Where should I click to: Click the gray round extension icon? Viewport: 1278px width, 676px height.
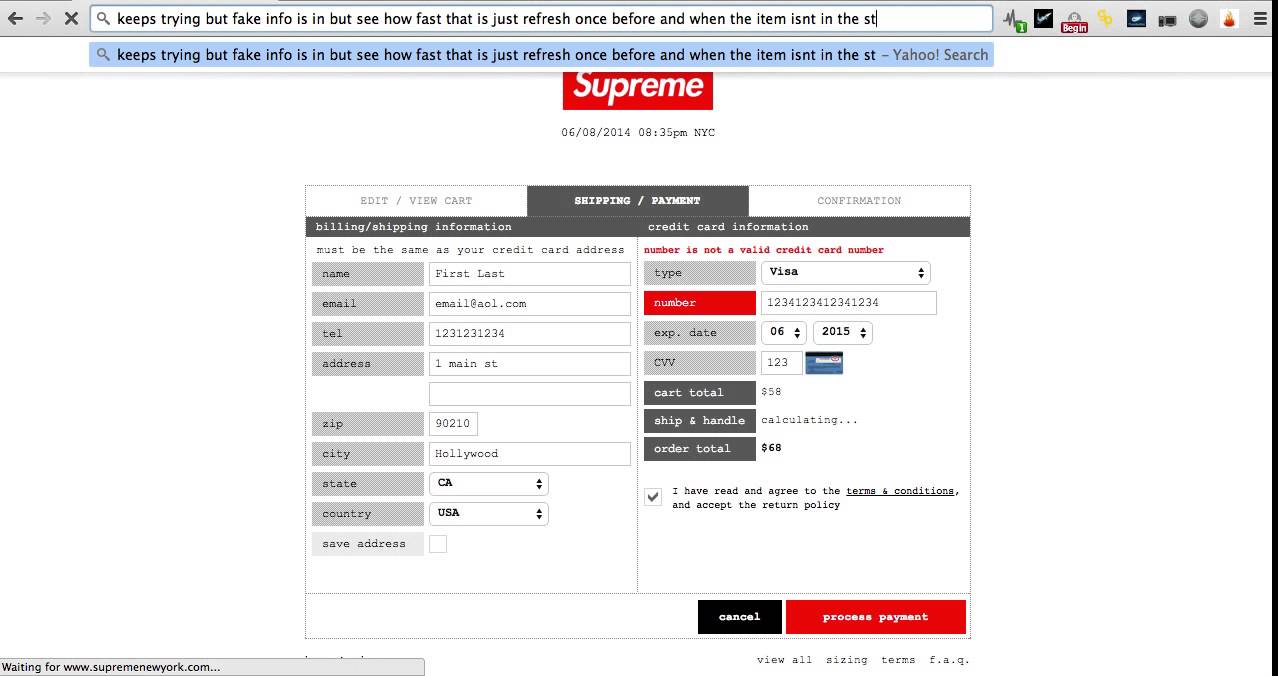1198,18
